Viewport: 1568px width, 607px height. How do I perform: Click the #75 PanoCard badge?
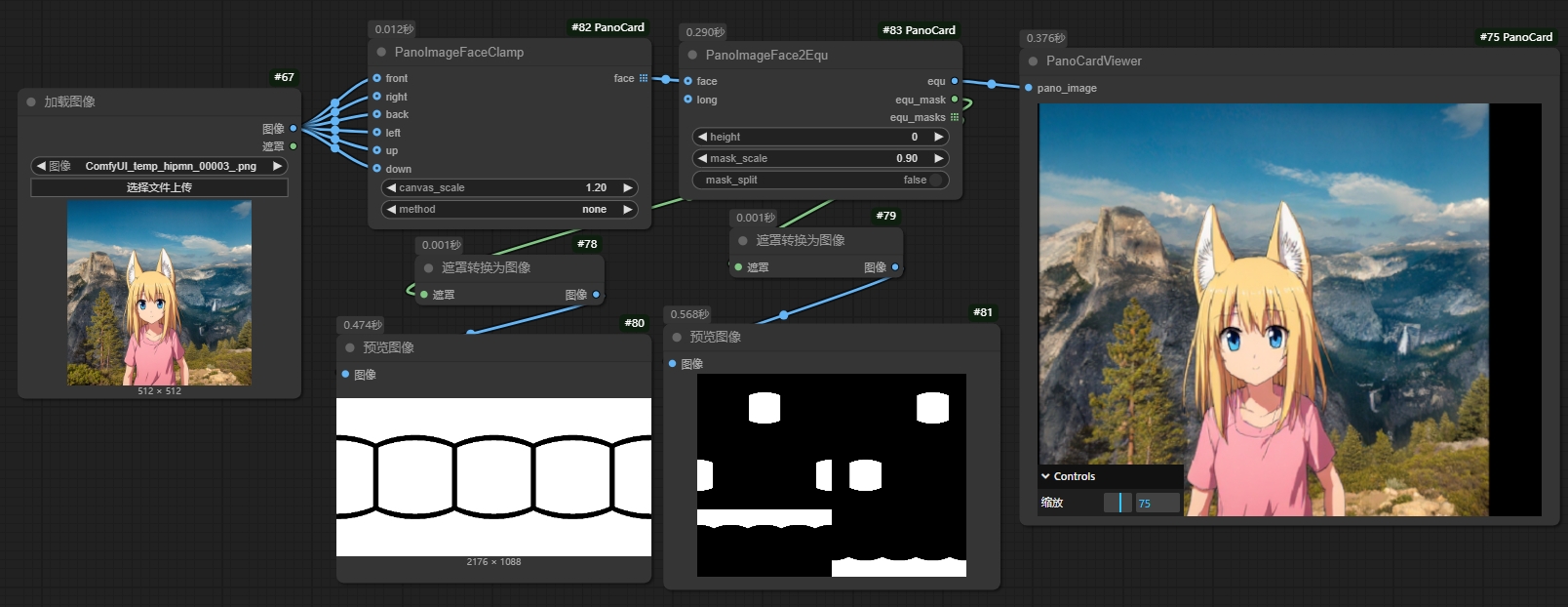(1515, 37)
